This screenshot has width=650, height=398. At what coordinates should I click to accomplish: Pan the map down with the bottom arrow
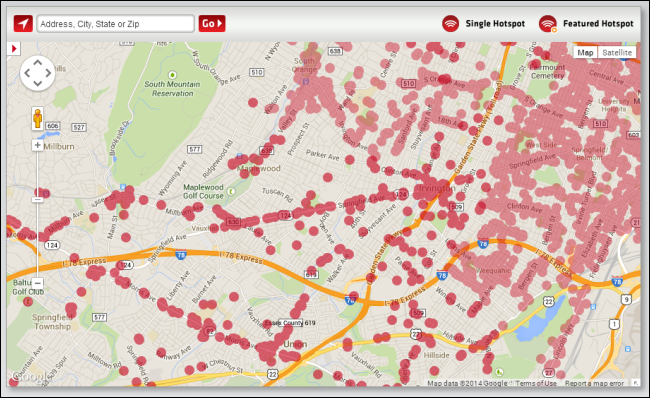[x=38, y=83]
